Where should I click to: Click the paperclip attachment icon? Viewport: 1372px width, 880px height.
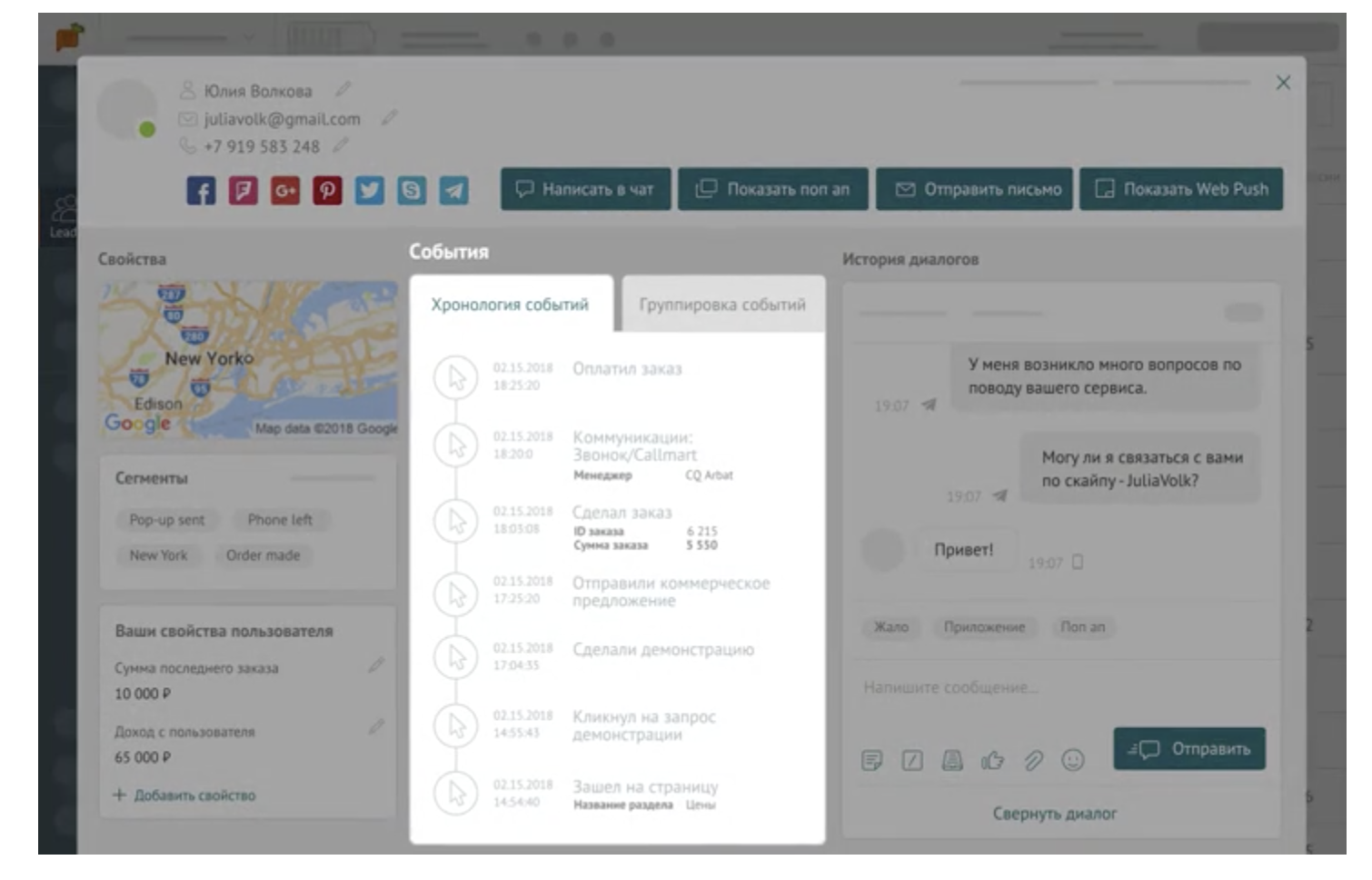point(1033,760)
